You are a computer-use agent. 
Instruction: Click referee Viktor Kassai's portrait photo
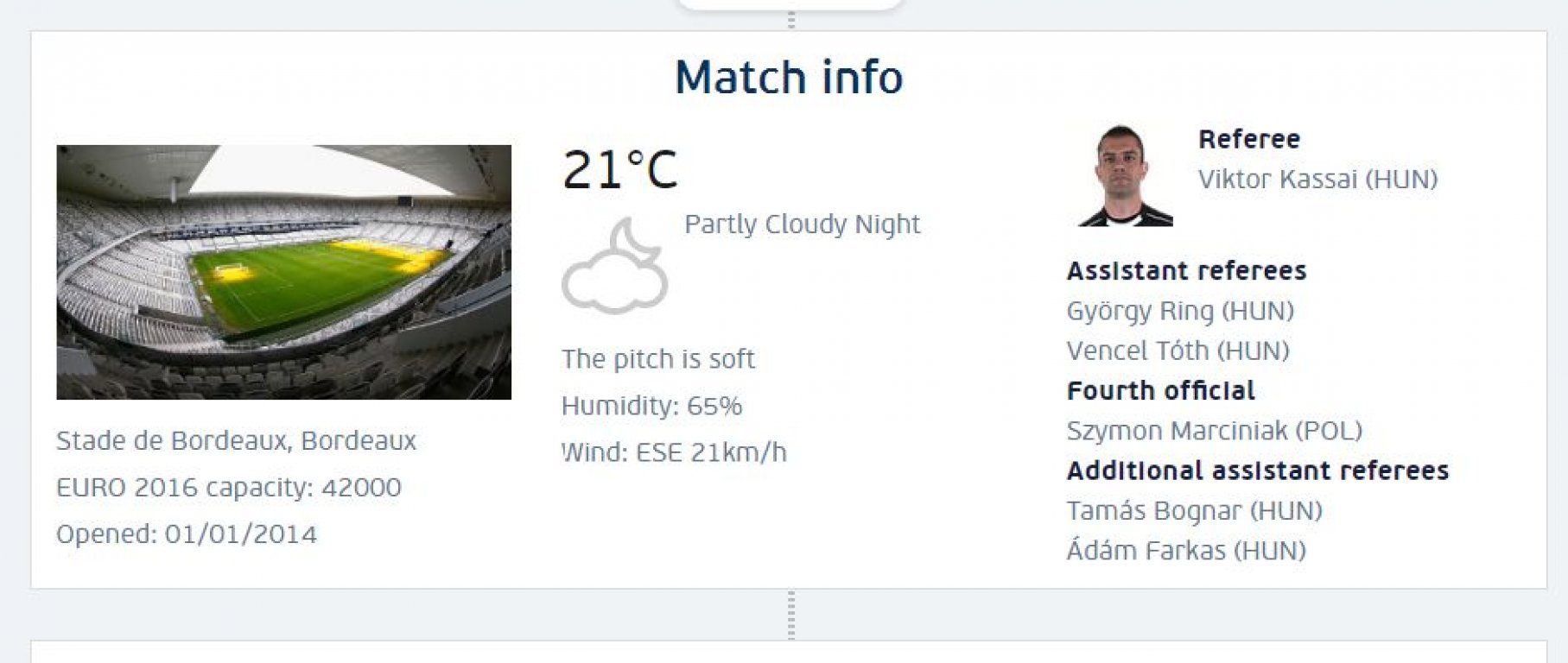pos(1125,176)
